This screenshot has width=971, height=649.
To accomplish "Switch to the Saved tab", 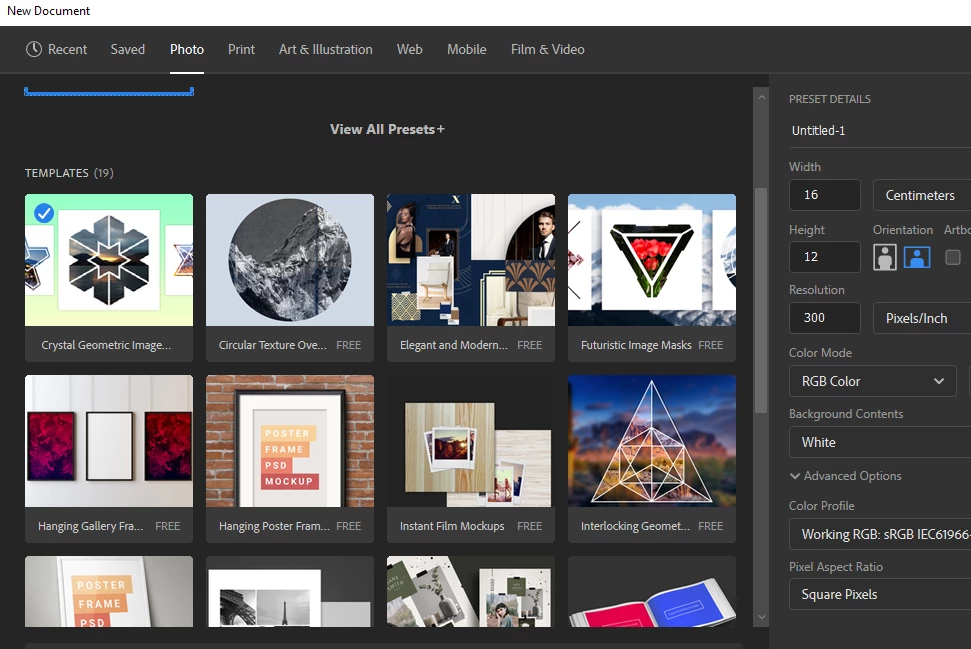I will click(x=128, y=49).
